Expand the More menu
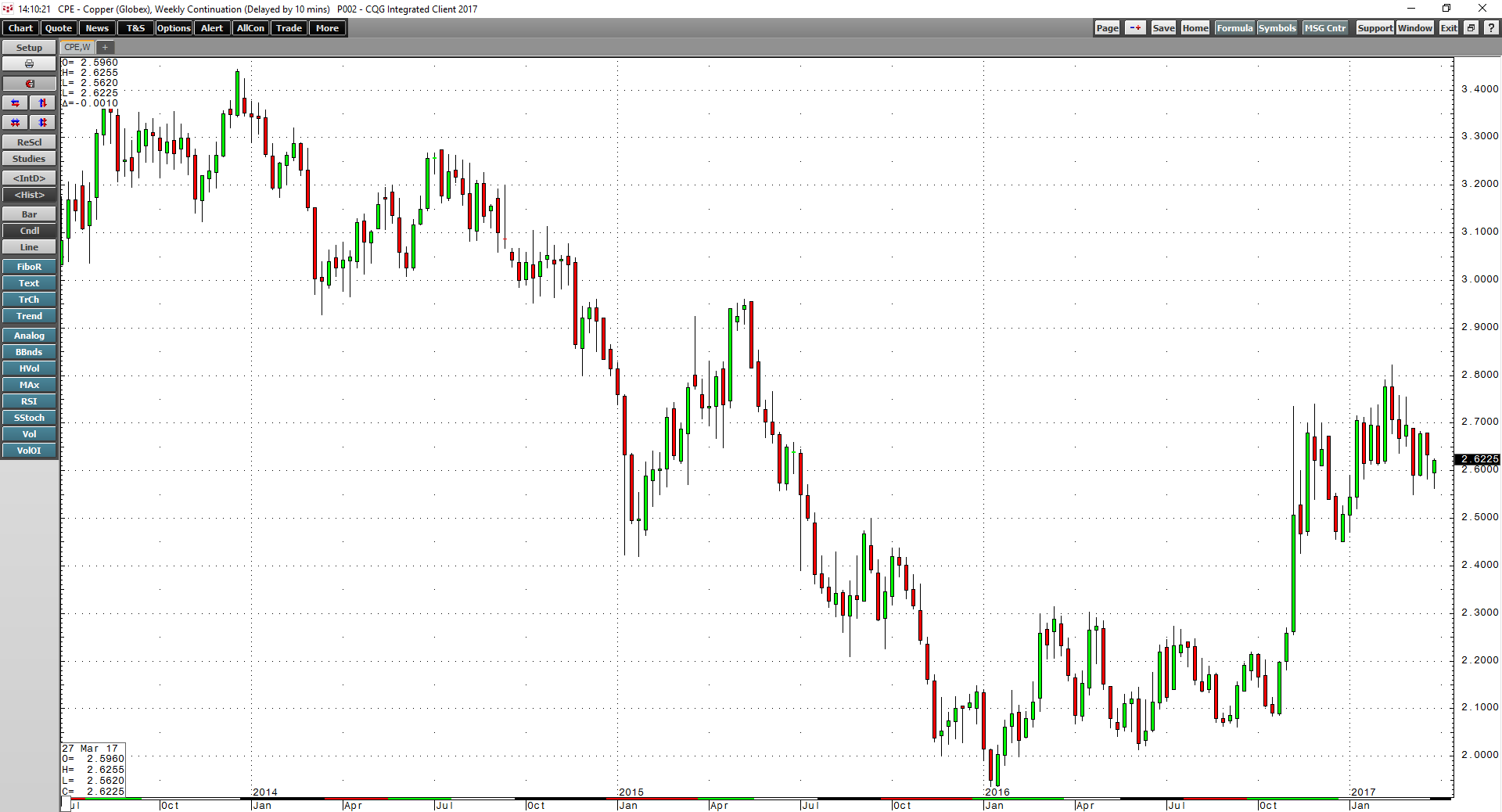The width and height of the screenshot is (1502, 812). [x=327, y=28]
